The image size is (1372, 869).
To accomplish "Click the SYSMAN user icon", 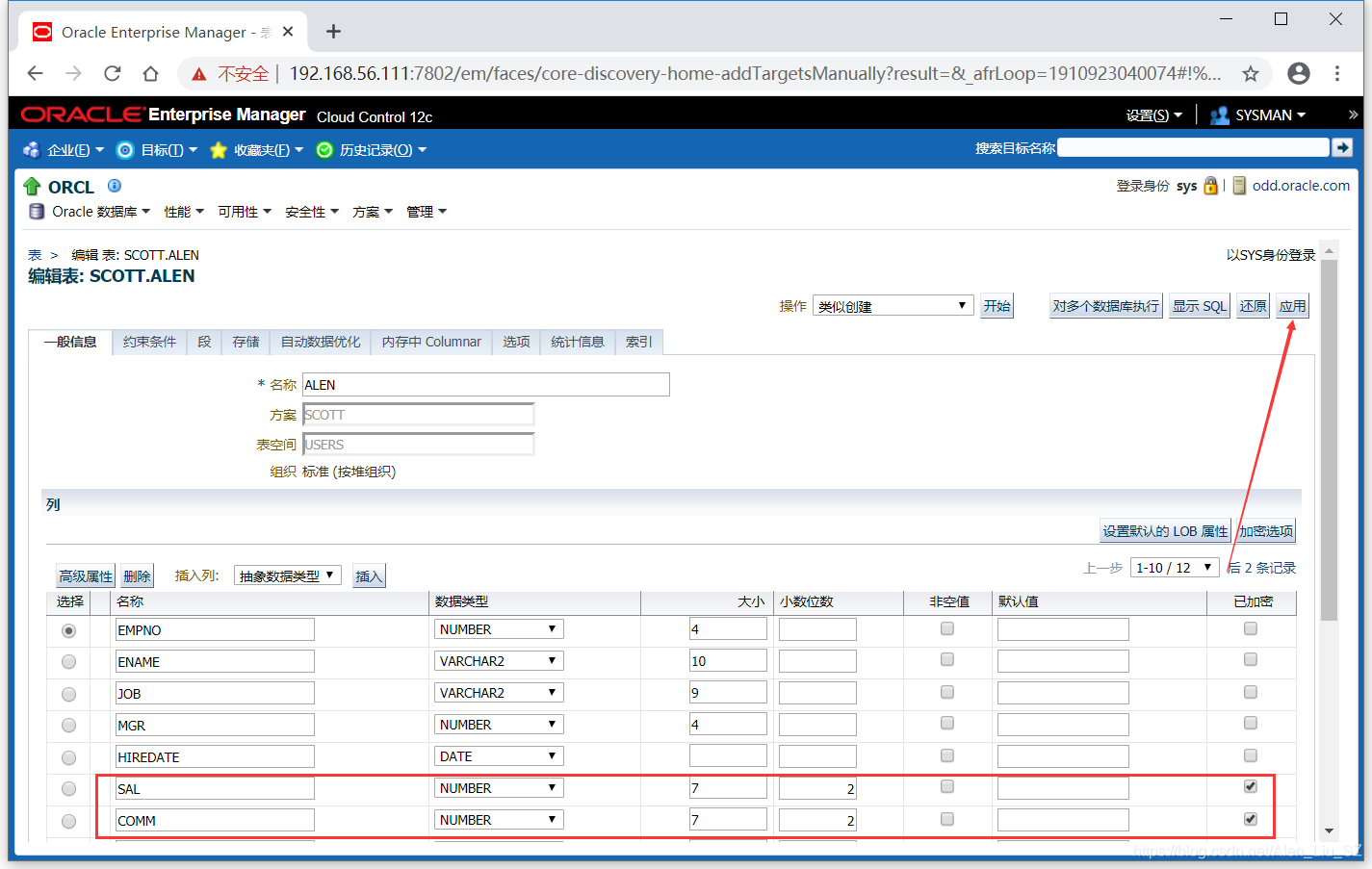I will (x=1220, y=115).
